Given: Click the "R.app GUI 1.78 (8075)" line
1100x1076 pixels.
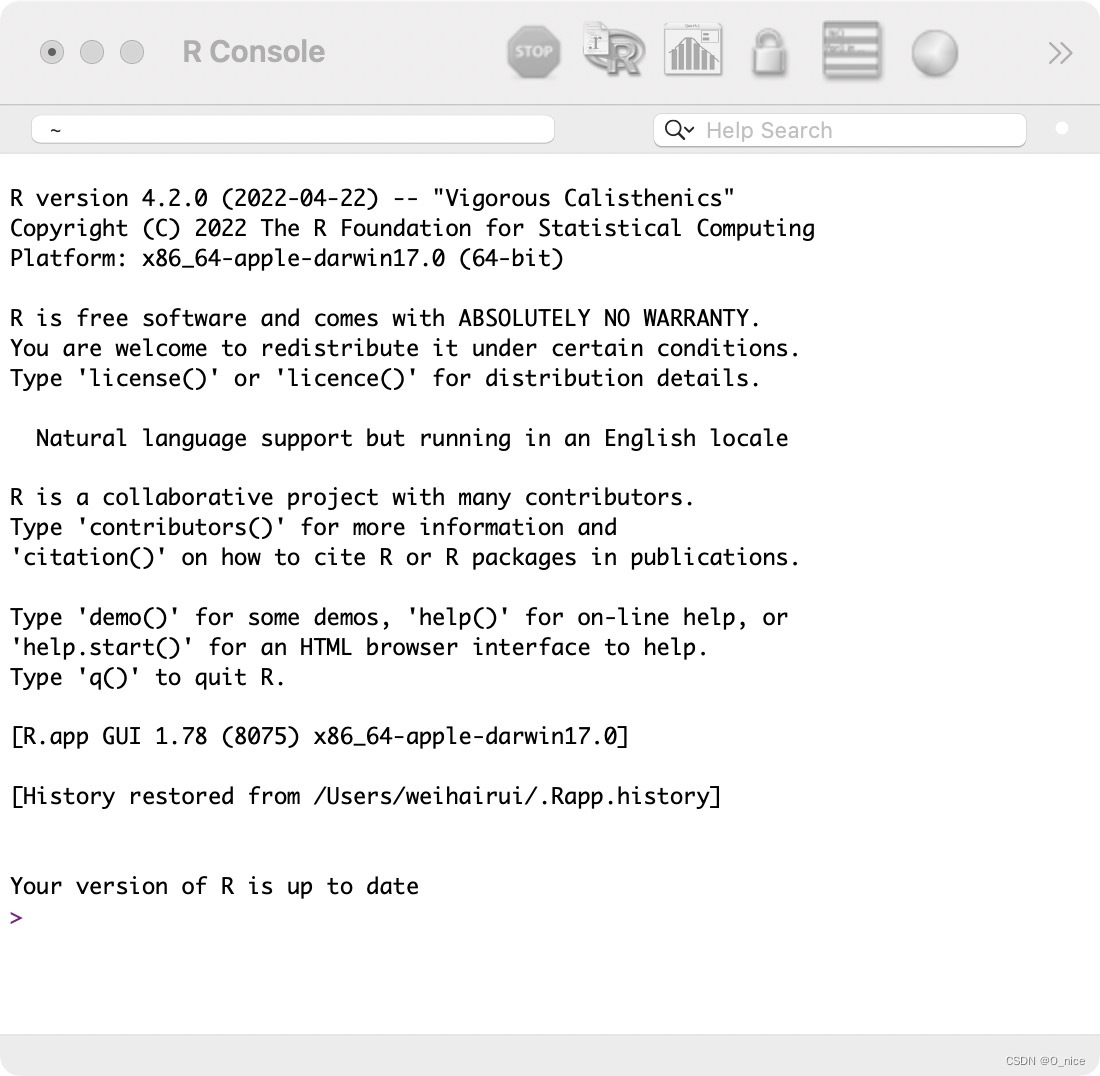Looking at the screenshot, I should [319, 737].
